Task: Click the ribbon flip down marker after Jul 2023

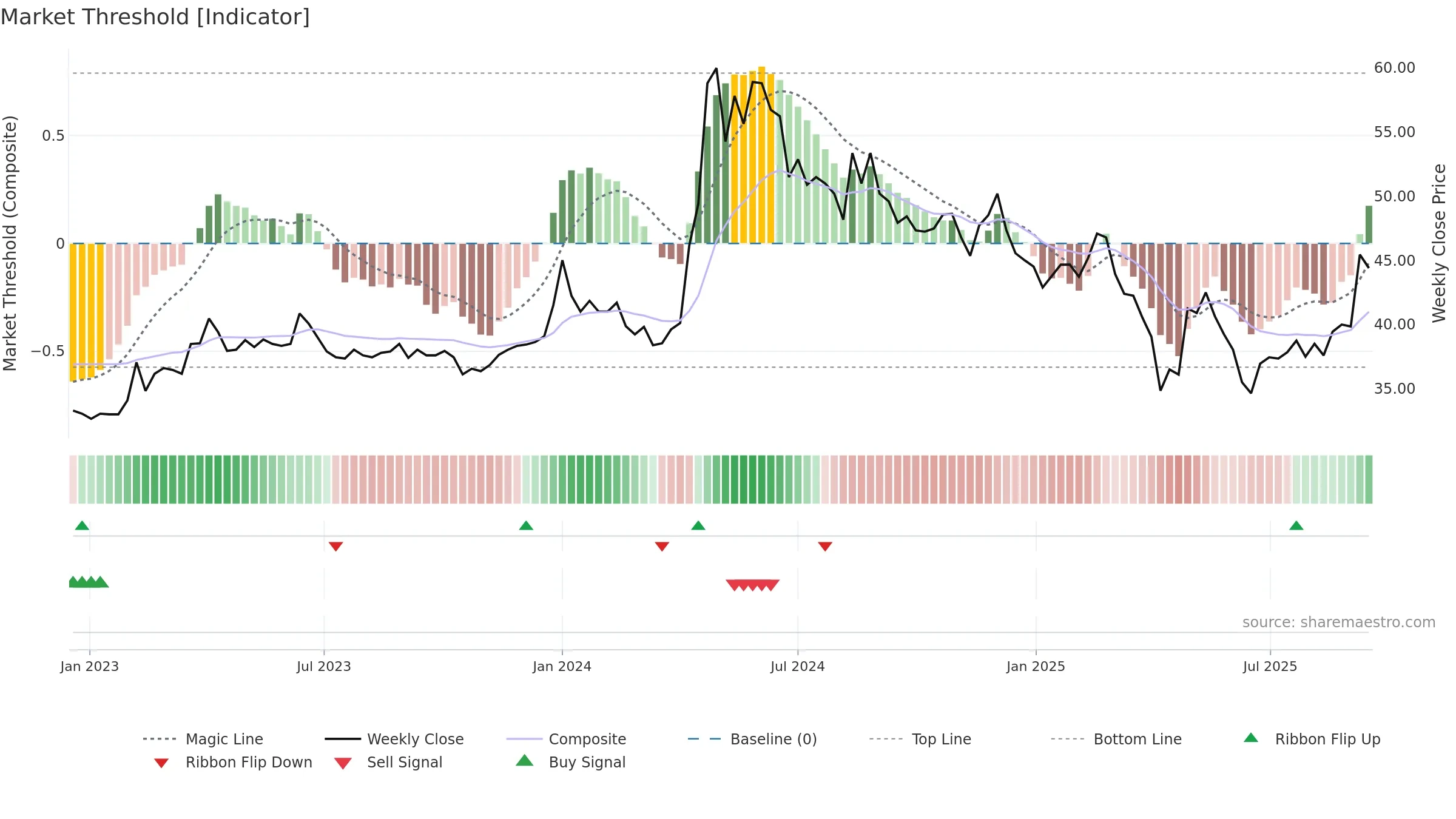Action: pyautogui.click(x=336, y=547)
